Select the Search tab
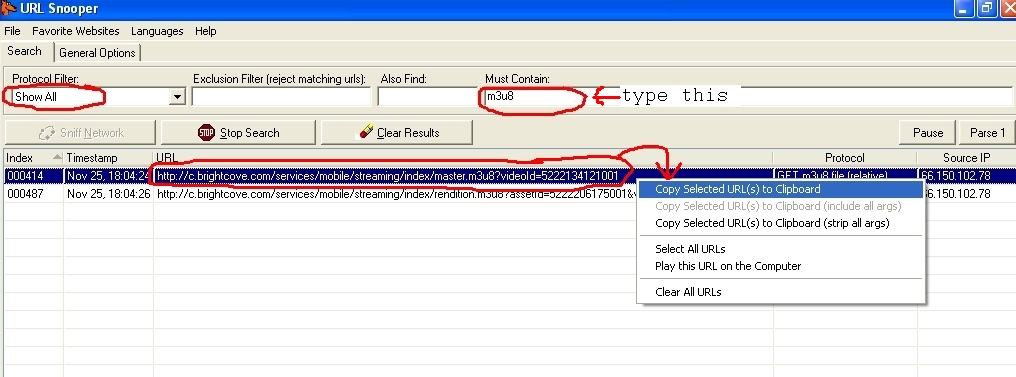Screen dimensions: 1016x377 pyautogui.click(x=25, y=51)
